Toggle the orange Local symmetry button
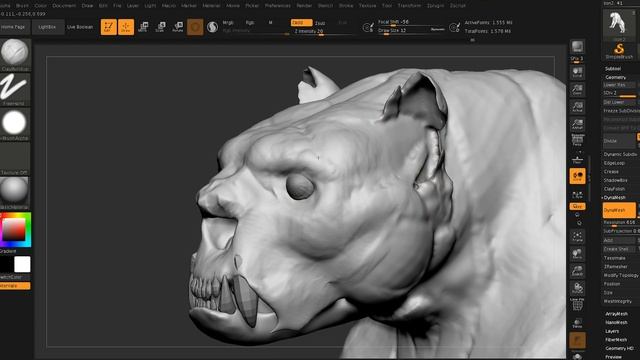 pyautogui.click(x=578, y=176)
